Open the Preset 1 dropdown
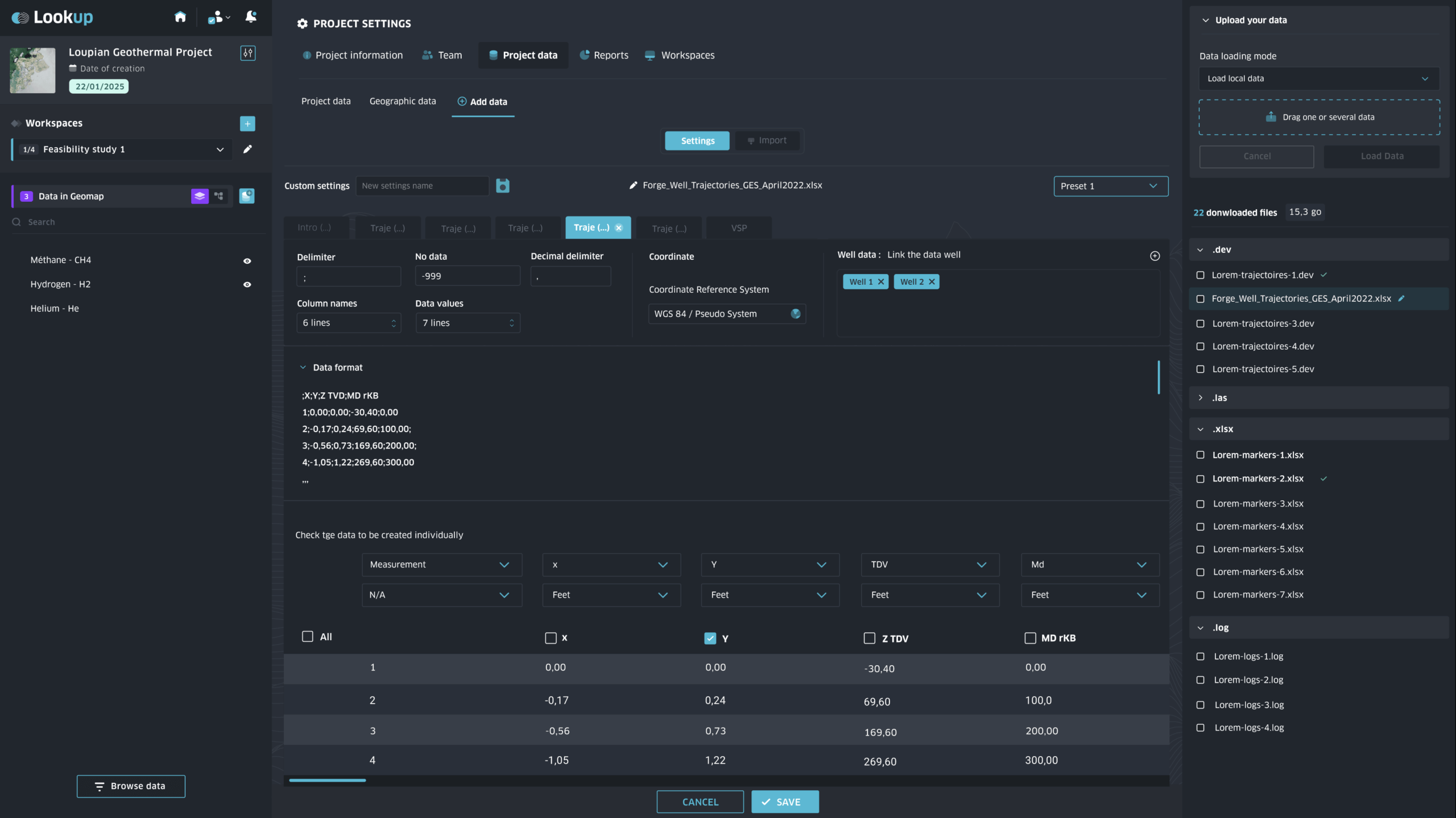This screenshot has height=818, width=1456. 1111,186
